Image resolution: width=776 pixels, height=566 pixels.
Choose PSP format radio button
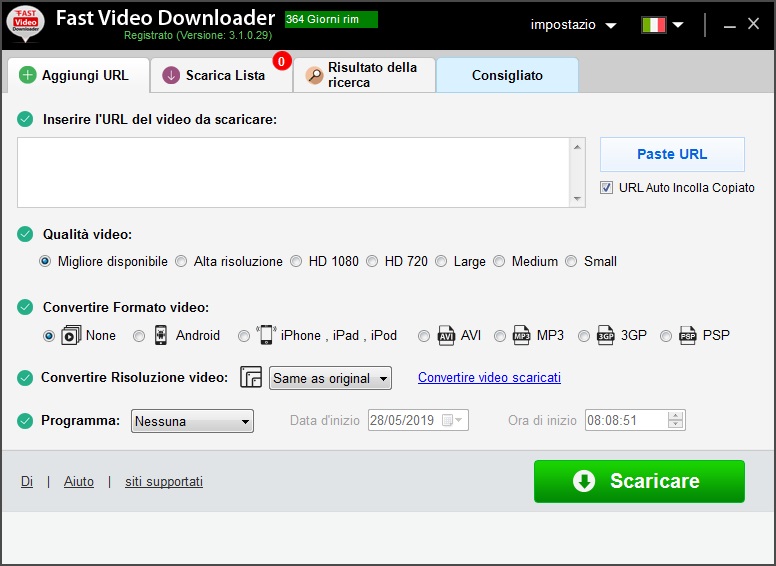point(666,336)
